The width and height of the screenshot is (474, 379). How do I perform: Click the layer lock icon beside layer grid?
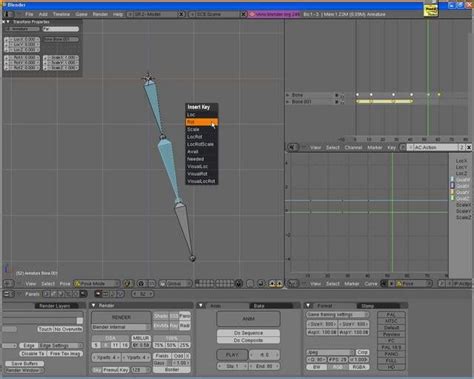point(239,284)
